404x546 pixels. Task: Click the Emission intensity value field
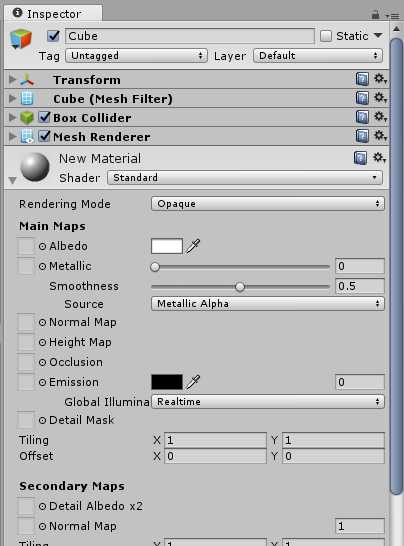[360, 382]
